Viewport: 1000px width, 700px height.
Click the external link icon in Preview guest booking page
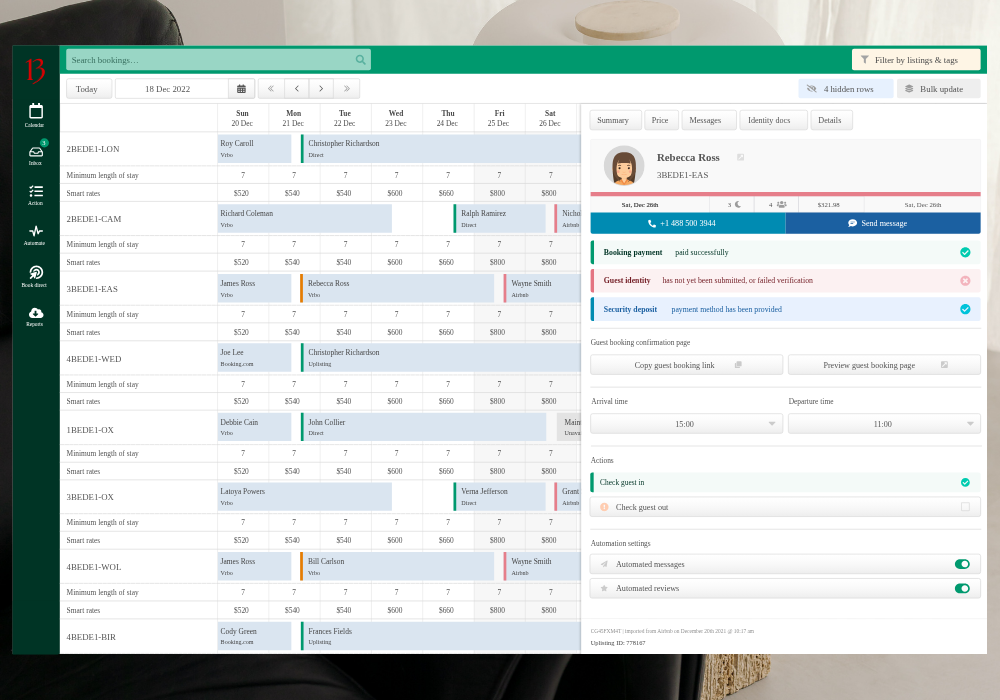pos(945,365)
